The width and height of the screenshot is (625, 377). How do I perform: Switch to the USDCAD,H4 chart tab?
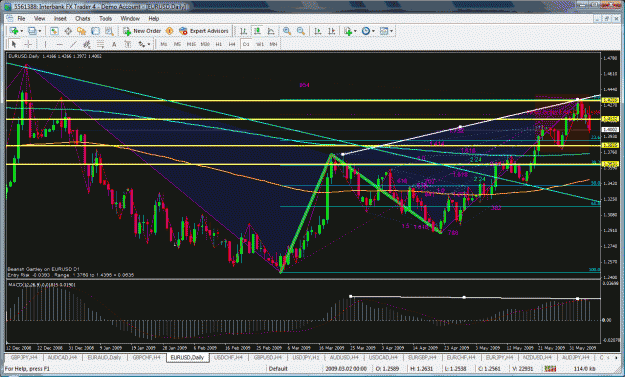tap(383, 357)
